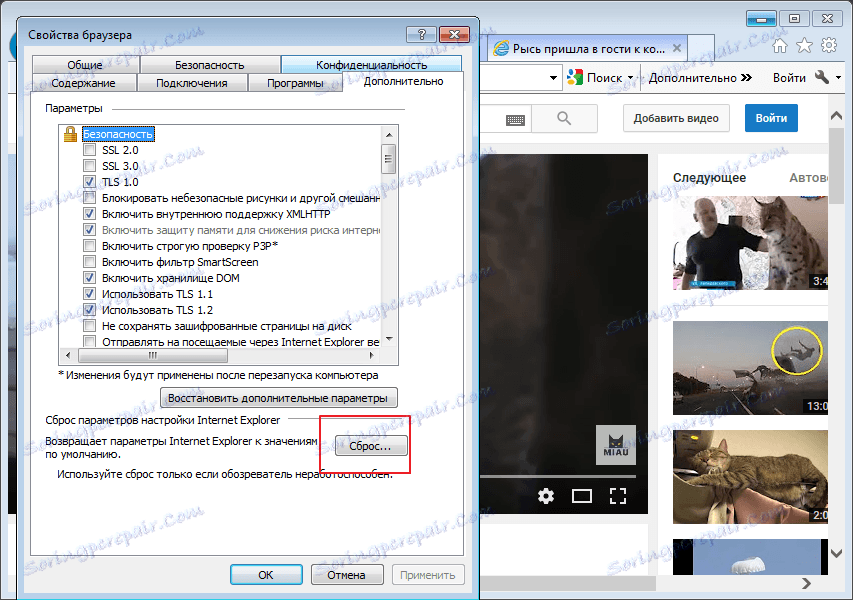The height and width of the screenshot is (600, 853).
Task: Switch video to theater mode icon
Action: [x=582, y=496]
